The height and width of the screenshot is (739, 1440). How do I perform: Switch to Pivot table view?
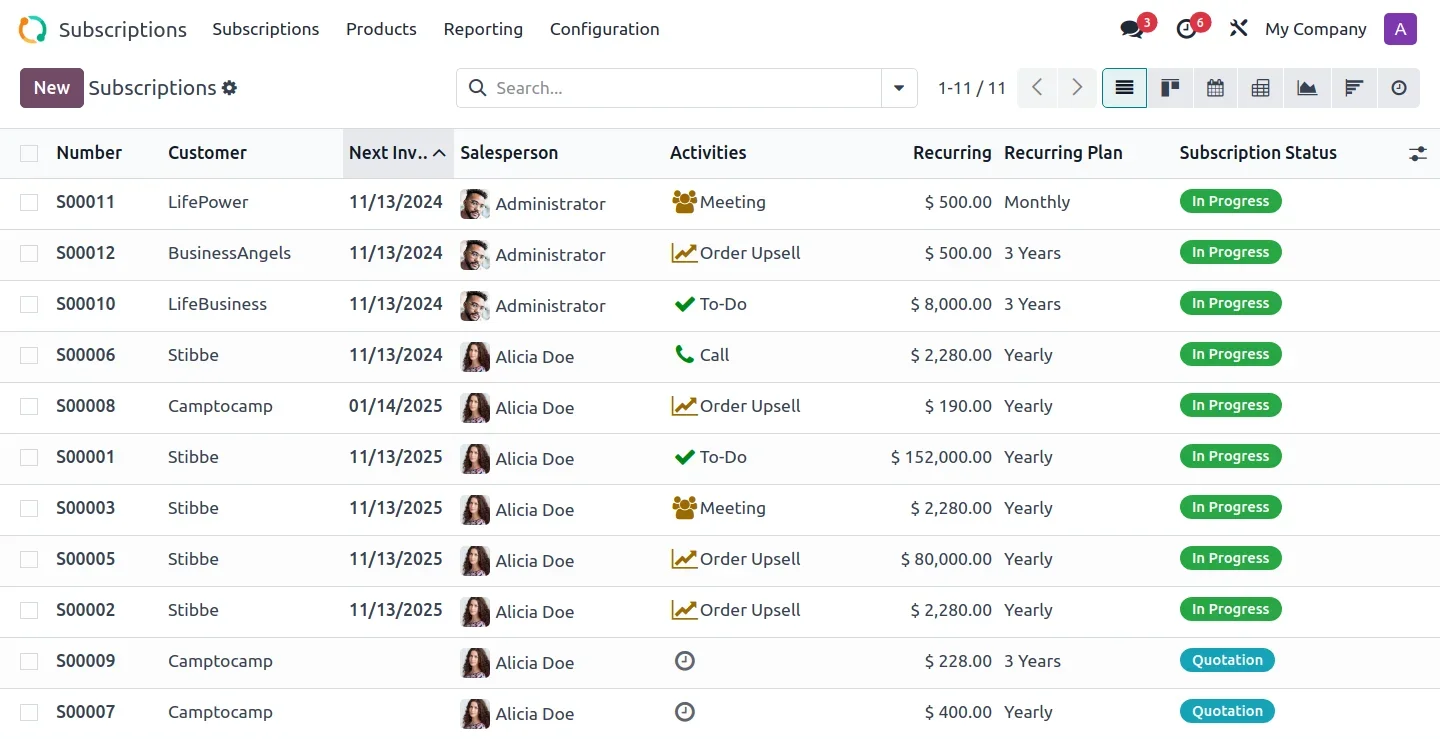1260,88
